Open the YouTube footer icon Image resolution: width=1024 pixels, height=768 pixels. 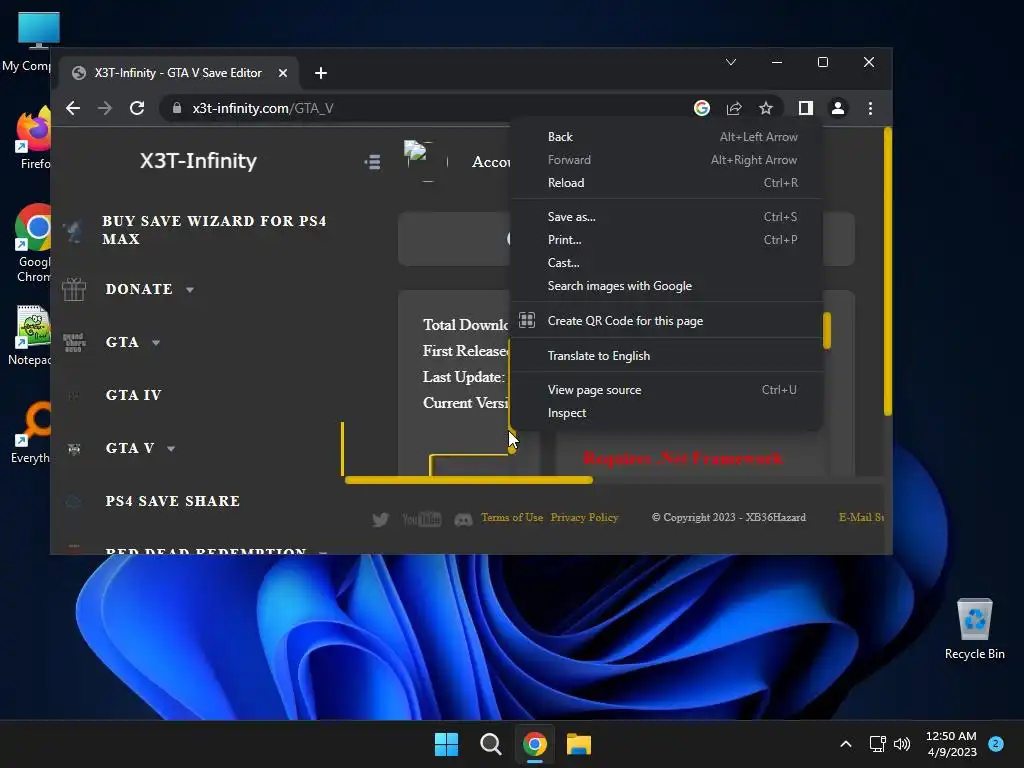(421, 519)
